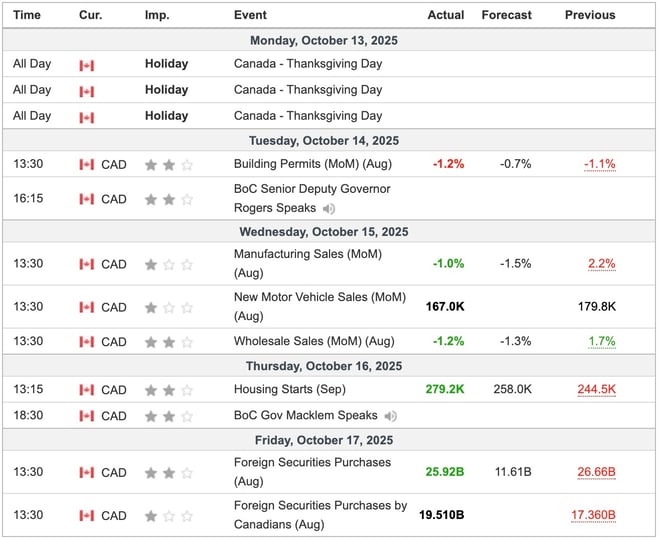
Task: Click Canada flag in Building Permits row
Action: pyautogui.click(x=87, y=165)
